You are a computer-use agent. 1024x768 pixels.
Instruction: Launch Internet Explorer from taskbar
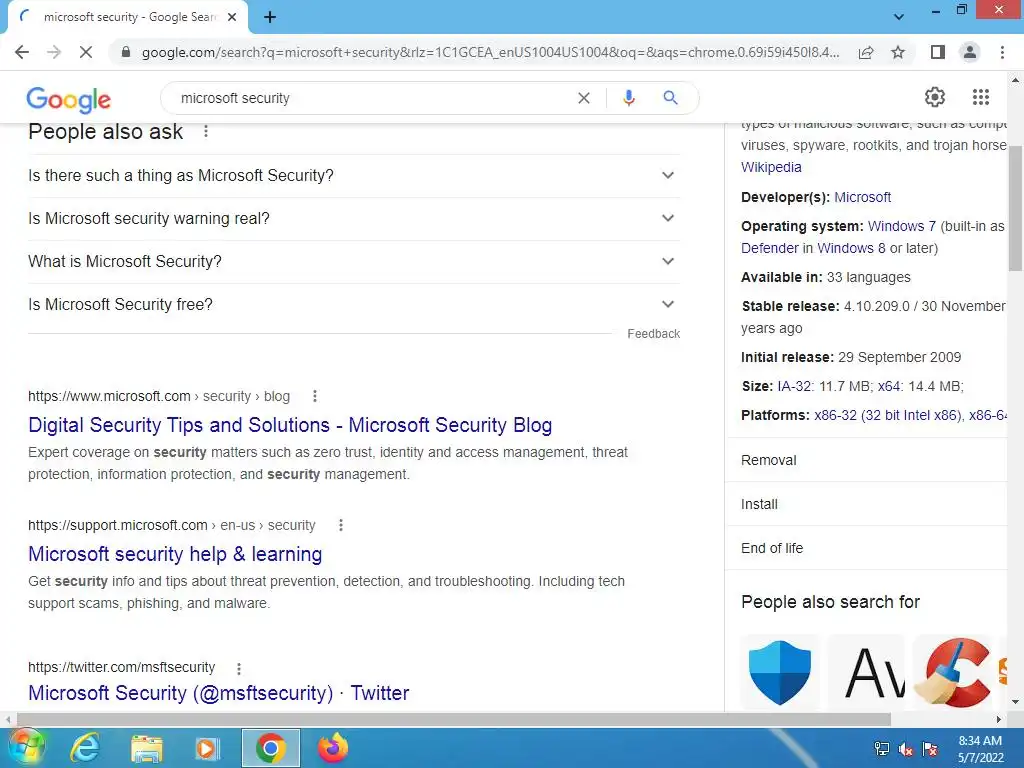[85, 748]
